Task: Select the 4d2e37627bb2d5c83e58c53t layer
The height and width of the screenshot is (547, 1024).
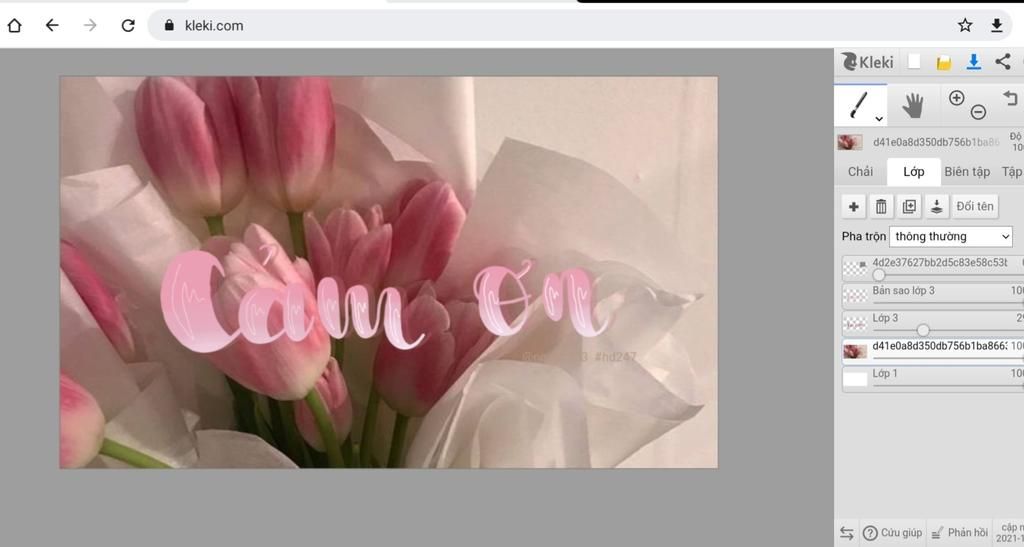Action: point(933,268)
